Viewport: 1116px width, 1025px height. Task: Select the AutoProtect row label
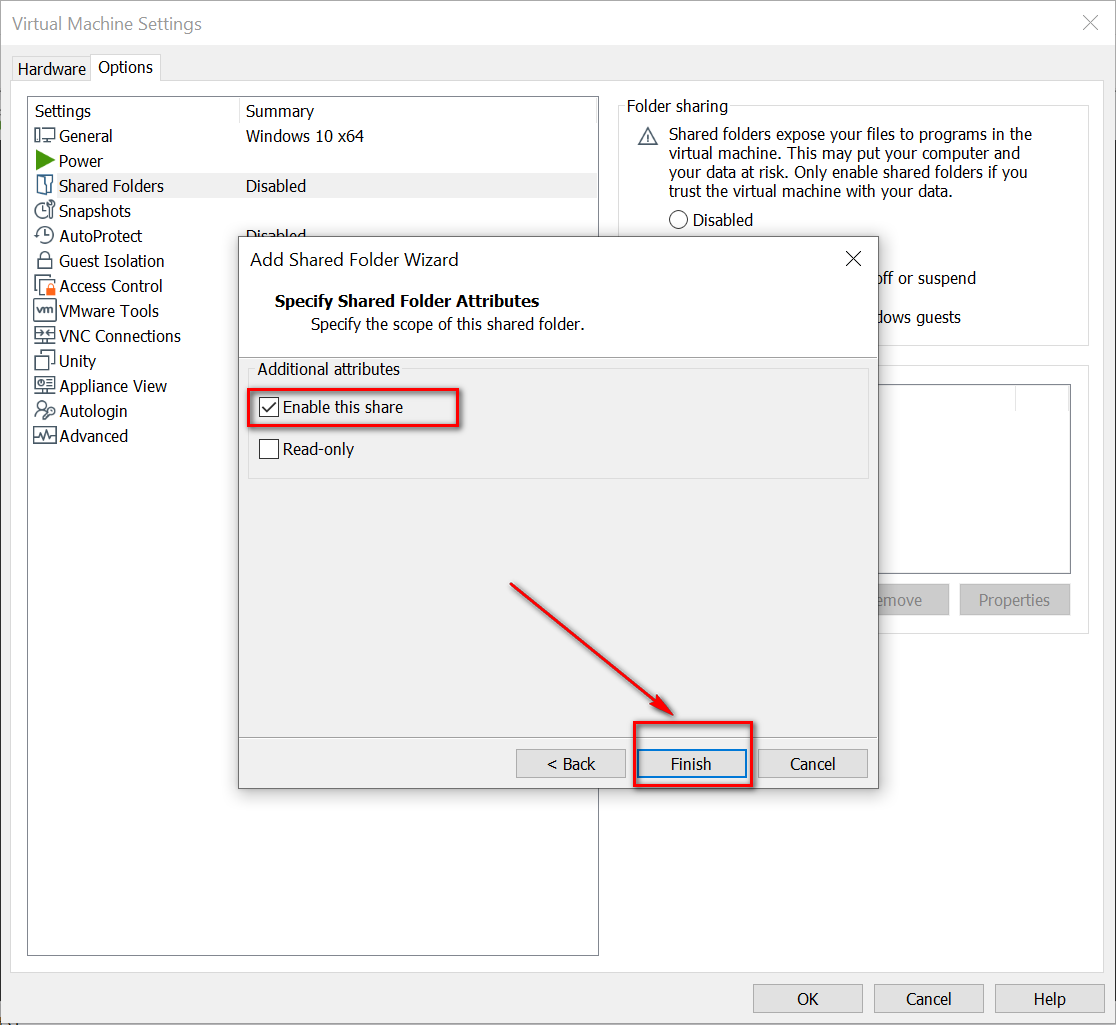100,236
